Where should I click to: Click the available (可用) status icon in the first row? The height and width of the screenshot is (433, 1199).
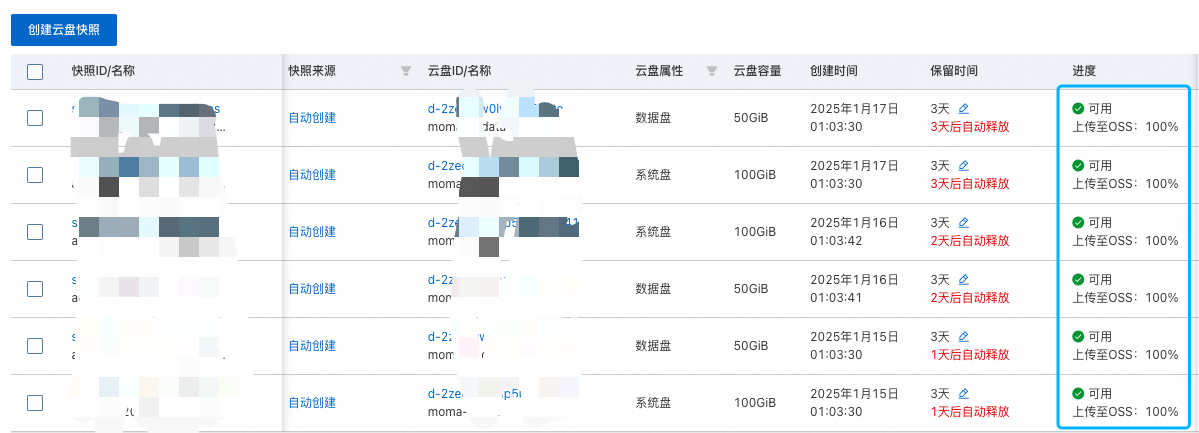[x=1078, y=108]
